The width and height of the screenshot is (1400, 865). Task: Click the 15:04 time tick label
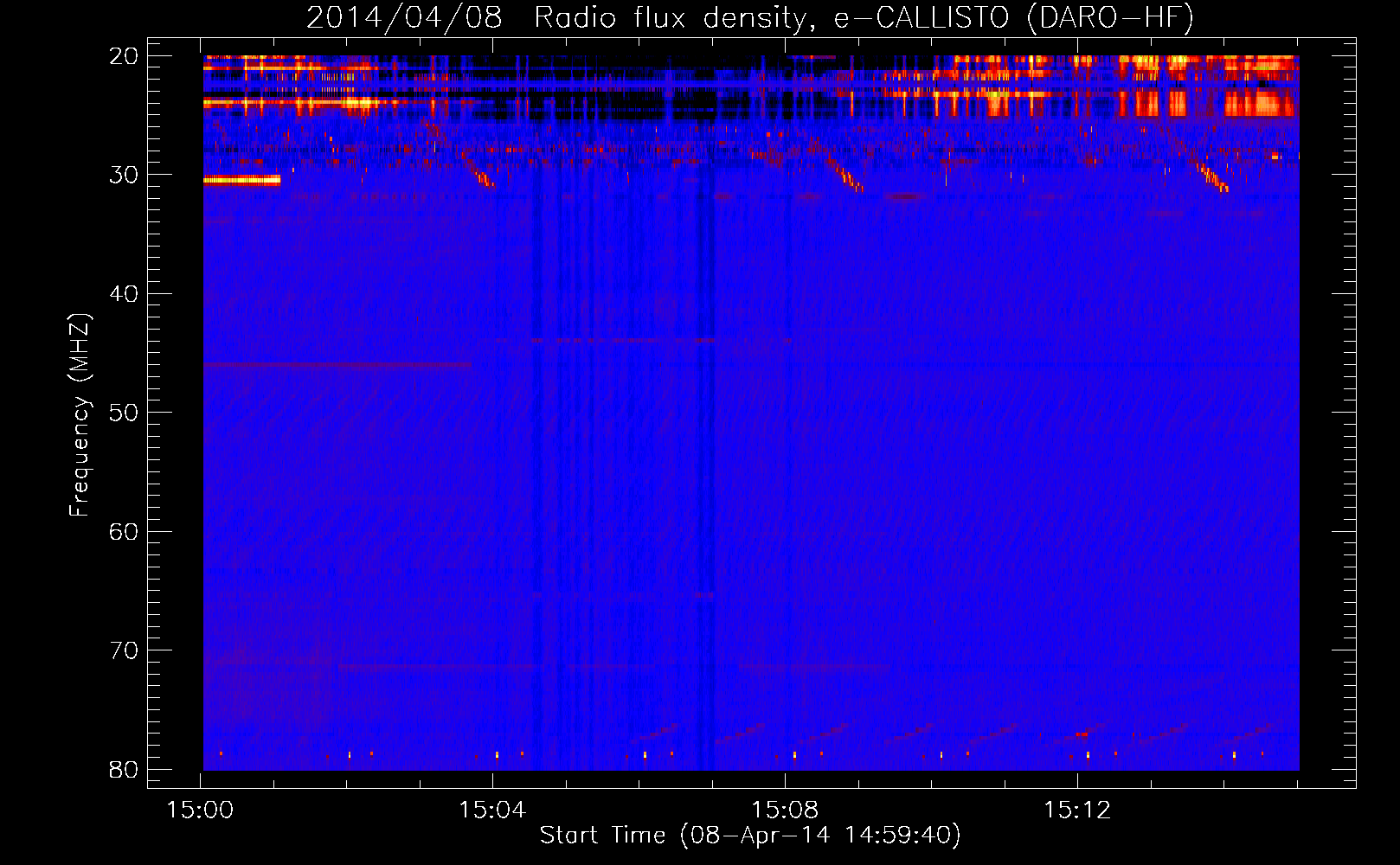492,811
